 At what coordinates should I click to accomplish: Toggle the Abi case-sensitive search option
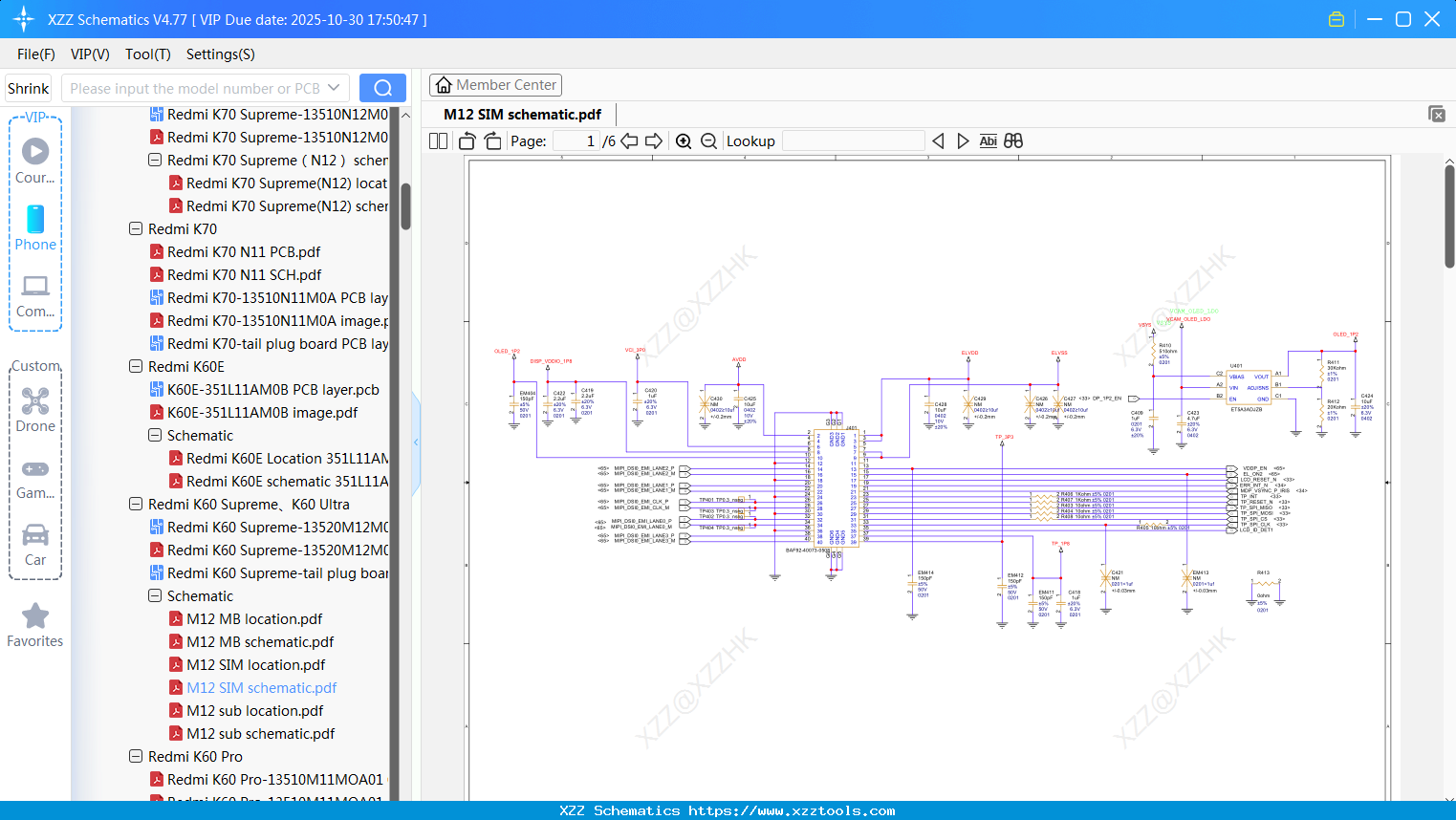pos(988,140)
